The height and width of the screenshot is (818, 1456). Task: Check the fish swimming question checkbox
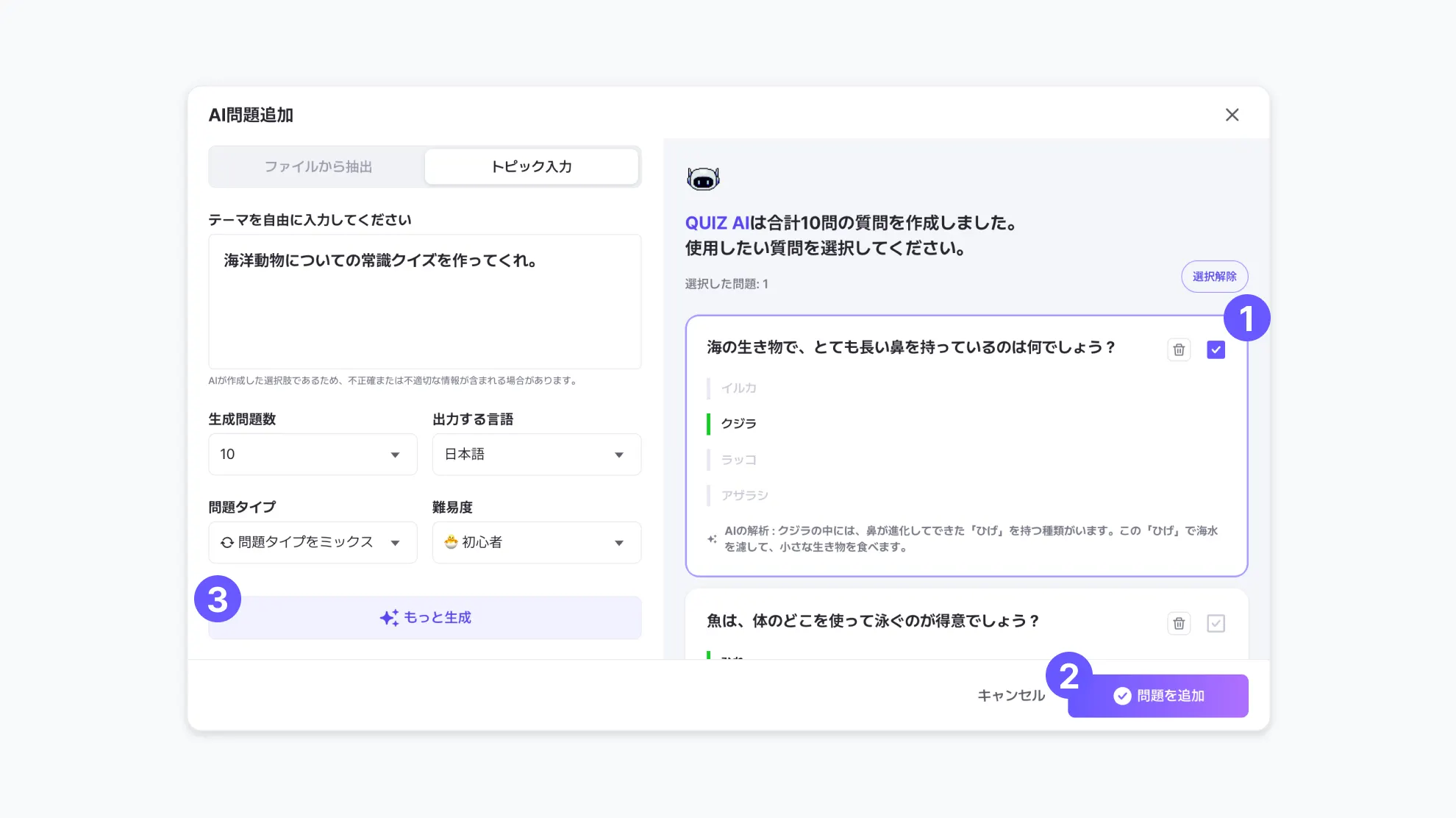click(1216, 624)
